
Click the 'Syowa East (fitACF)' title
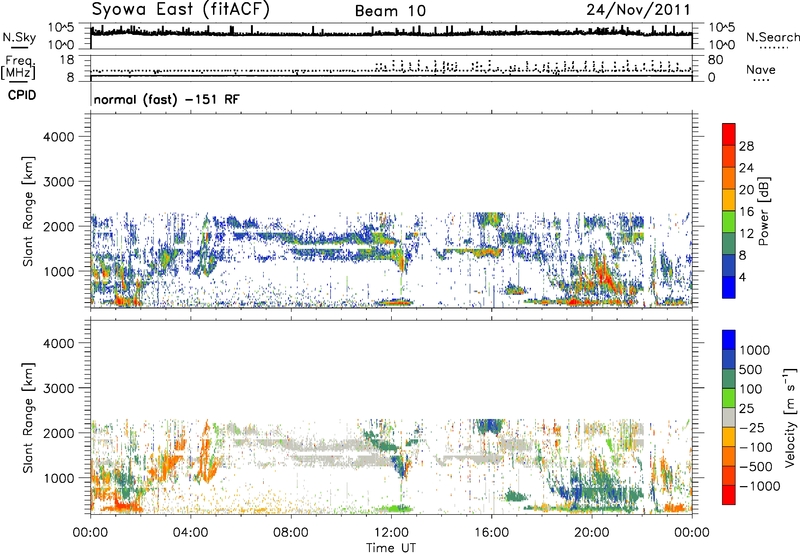click(180, 9)
